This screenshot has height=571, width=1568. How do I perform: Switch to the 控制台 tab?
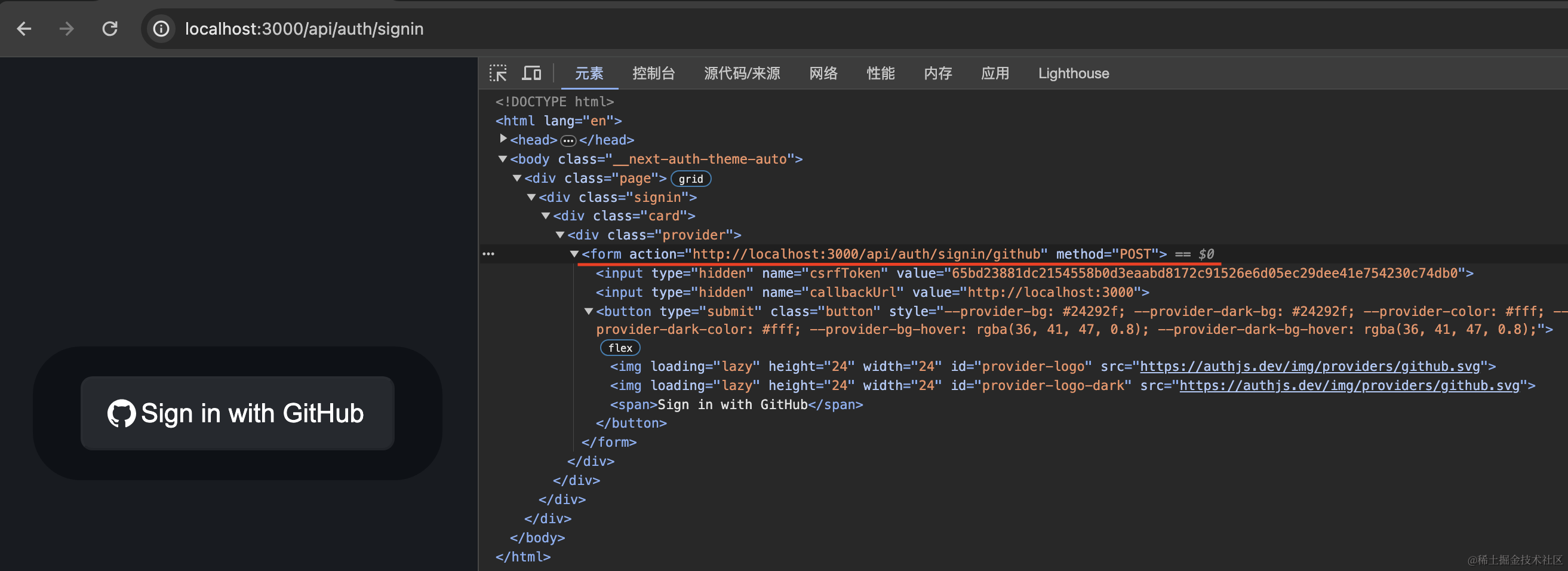(653, 73)
